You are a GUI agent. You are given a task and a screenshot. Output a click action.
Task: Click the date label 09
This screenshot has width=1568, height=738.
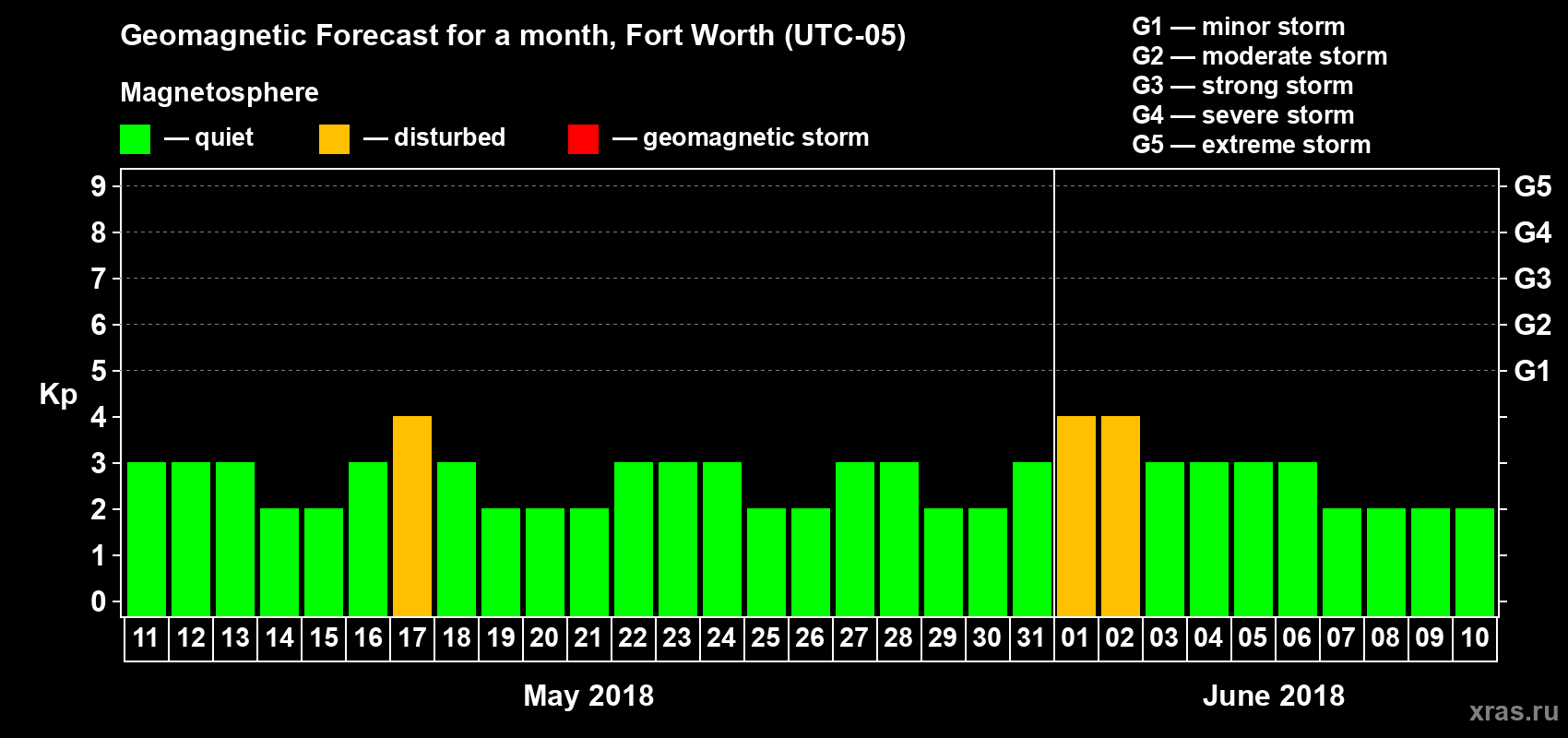[x=1430, y=637]
